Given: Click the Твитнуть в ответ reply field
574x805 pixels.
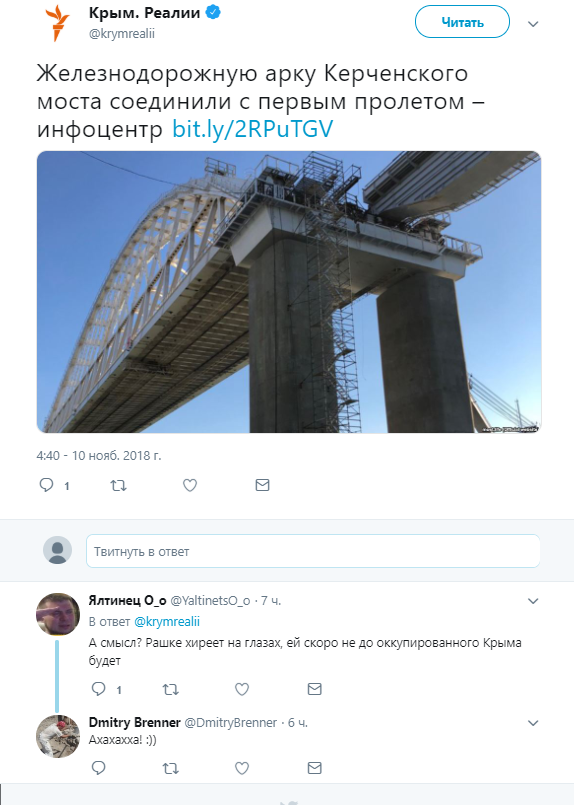Looking at the screenshot, I should point(313,551).
